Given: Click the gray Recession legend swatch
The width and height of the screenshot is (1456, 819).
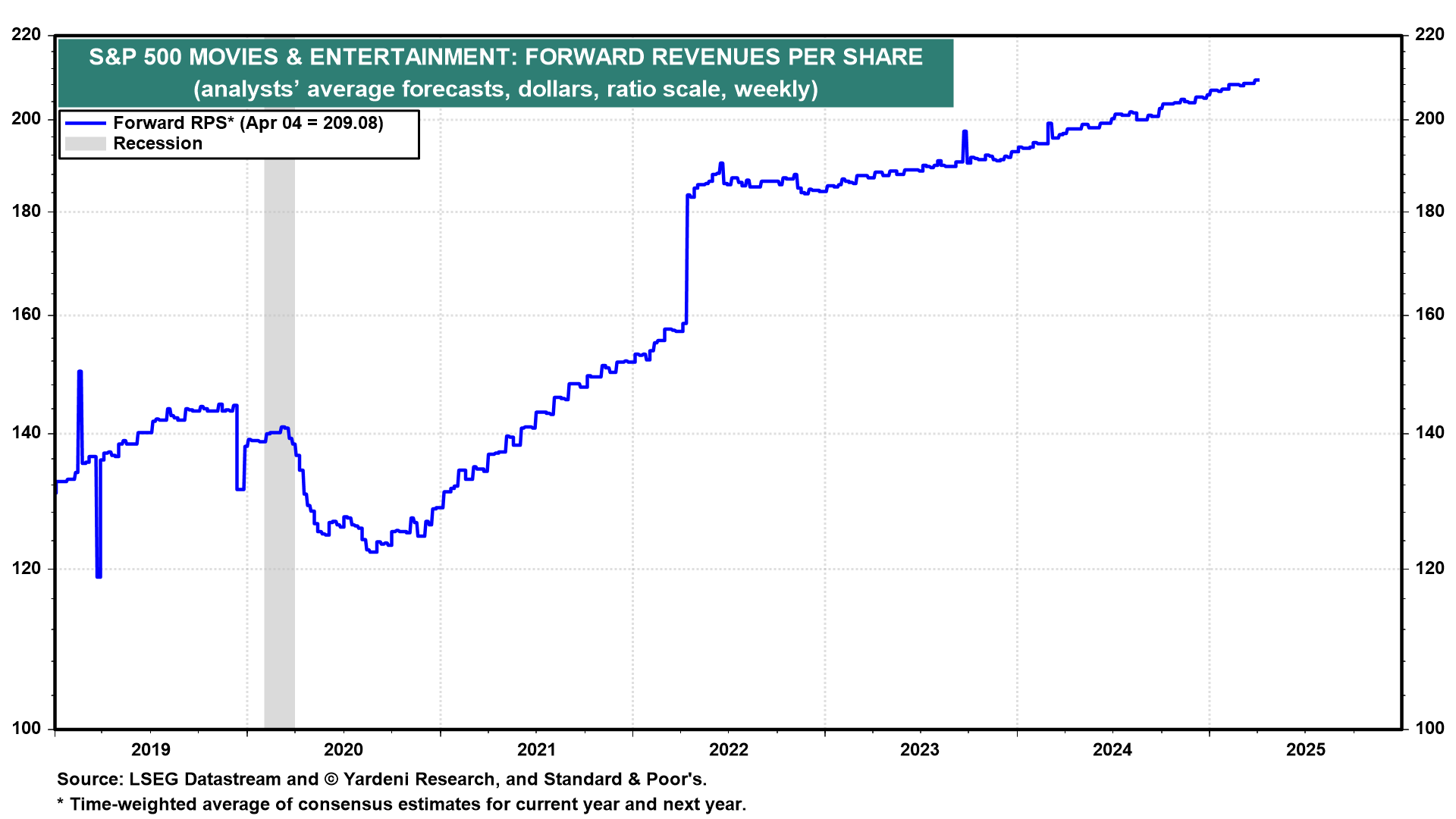Looking at the screenshot, I should point(85,144).
